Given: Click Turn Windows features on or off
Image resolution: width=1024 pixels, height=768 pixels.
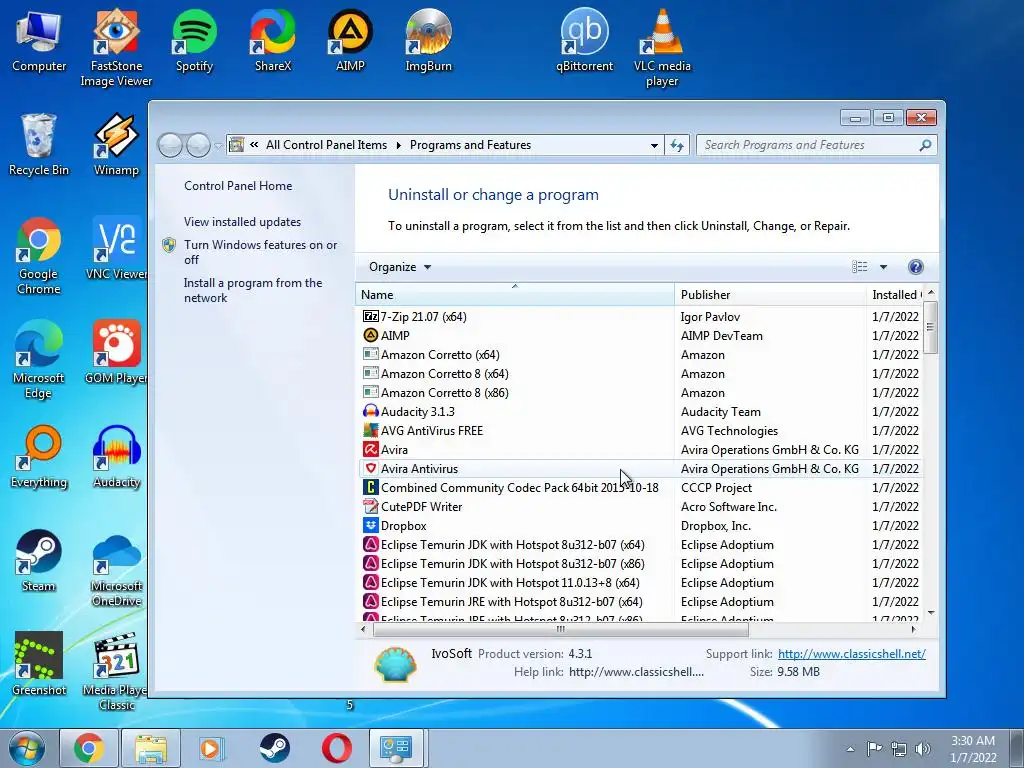Looking at the screenshot, I should [x=261, y=252].
